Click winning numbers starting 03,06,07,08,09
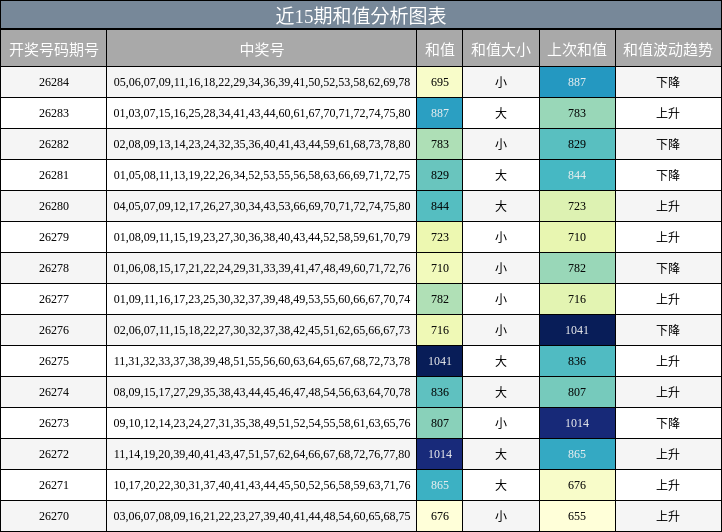The height and width of the screenshot is (532, 722). pos(262,516)
